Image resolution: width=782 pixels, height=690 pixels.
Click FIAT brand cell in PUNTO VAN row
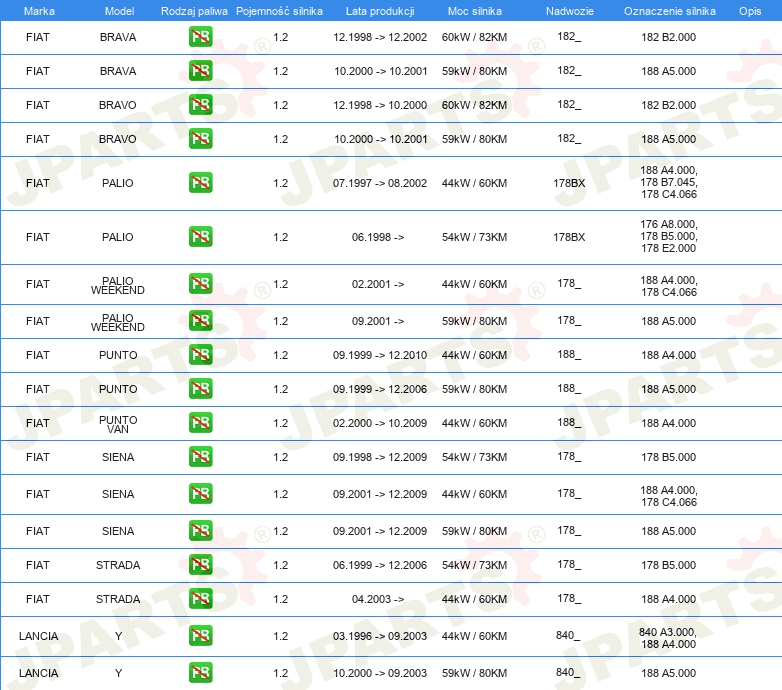tap(38, 423)
